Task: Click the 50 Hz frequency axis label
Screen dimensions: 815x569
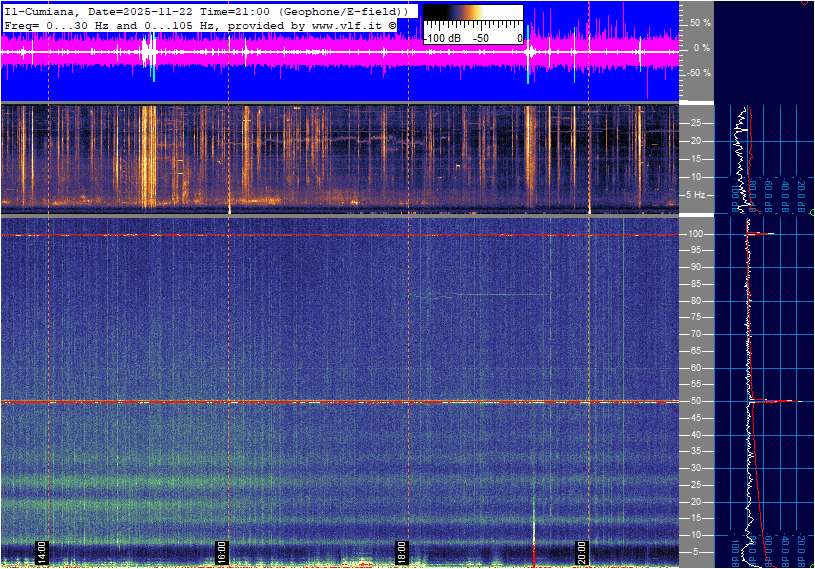Action: pyautogui.click(x=695, y=401)
